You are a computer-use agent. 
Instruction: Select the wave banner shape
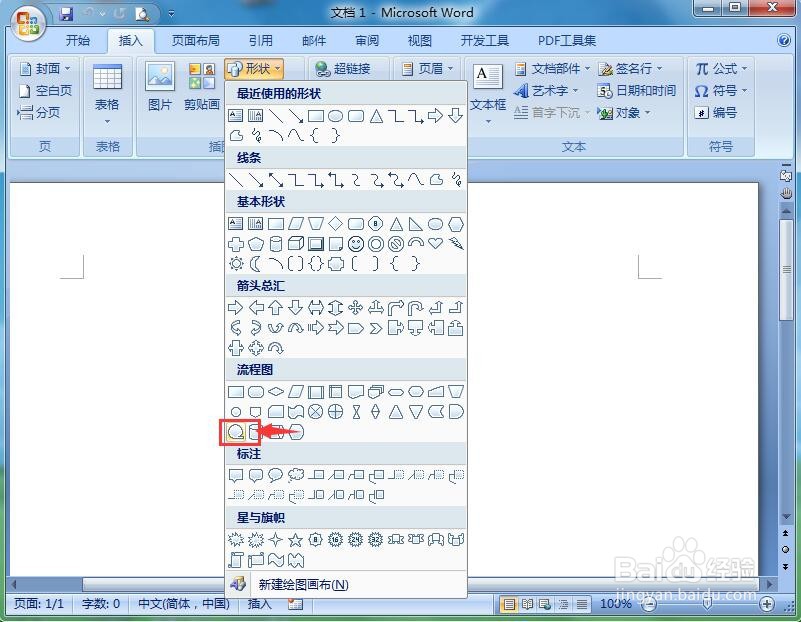click(276, 560)
